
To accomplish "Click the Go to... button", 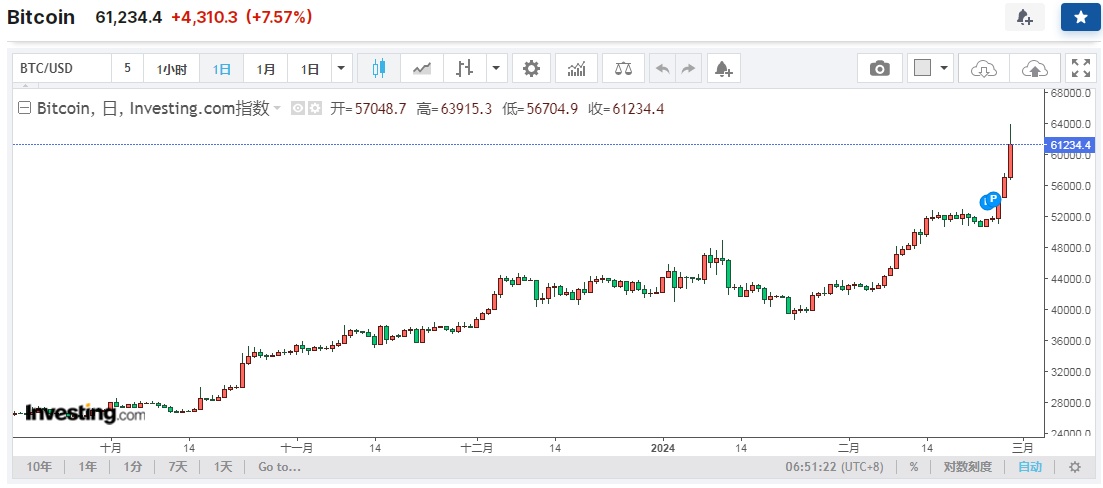I will point(279,466).
